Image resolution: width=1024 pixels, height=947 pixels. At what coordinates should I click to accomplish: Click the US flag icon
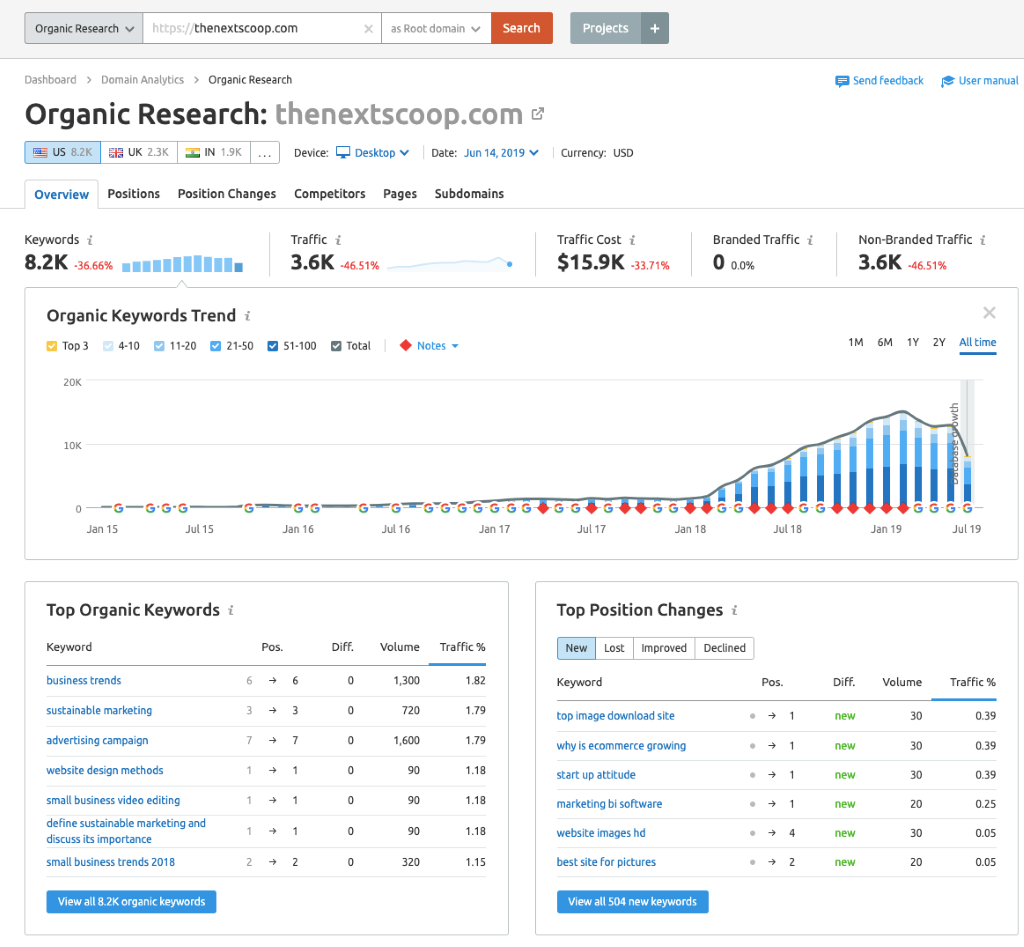pyautogui.click(x=40, y=152)
